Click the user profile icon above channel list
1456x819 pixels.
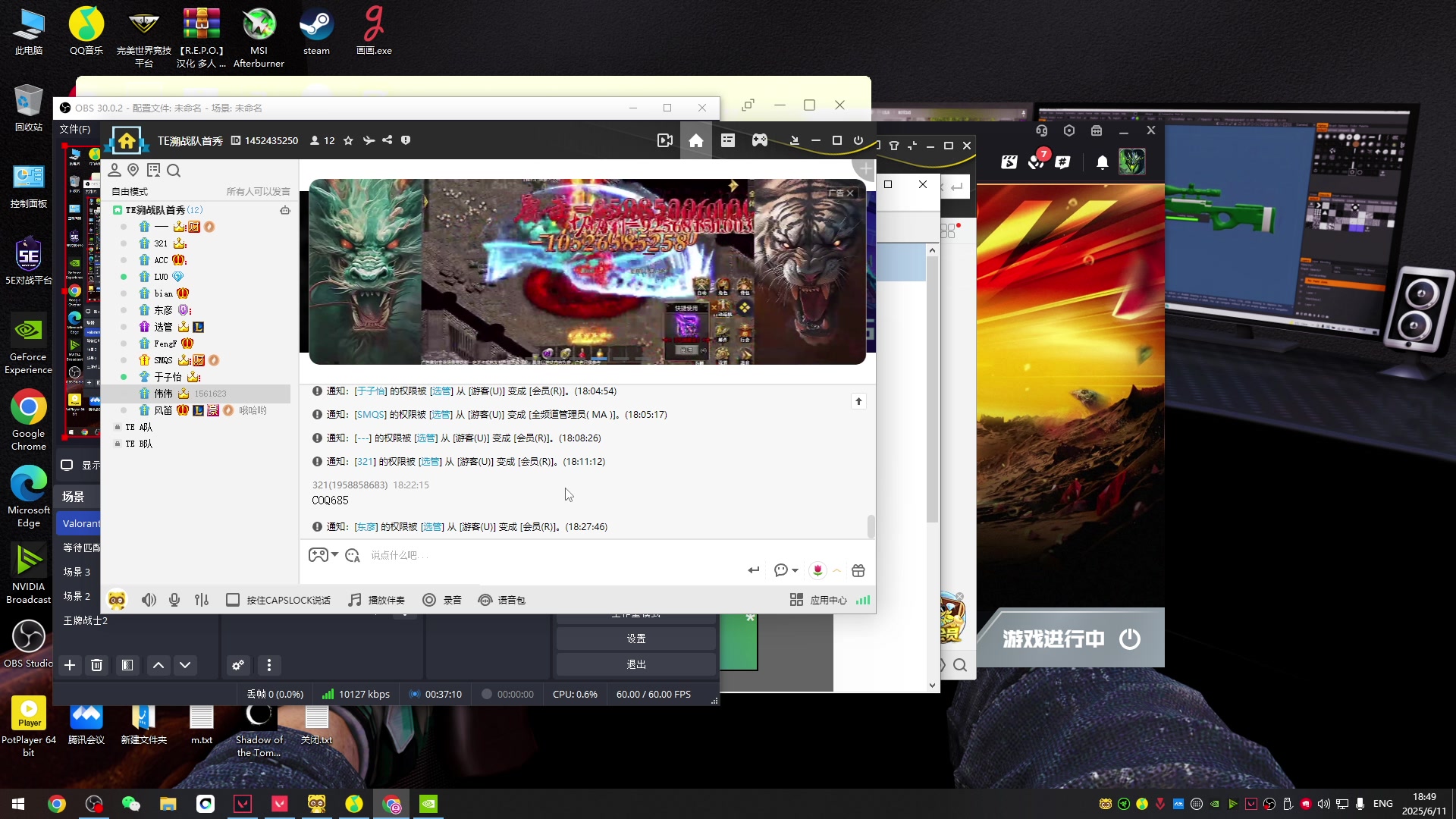pyautogui.click(x=115, y=170)
